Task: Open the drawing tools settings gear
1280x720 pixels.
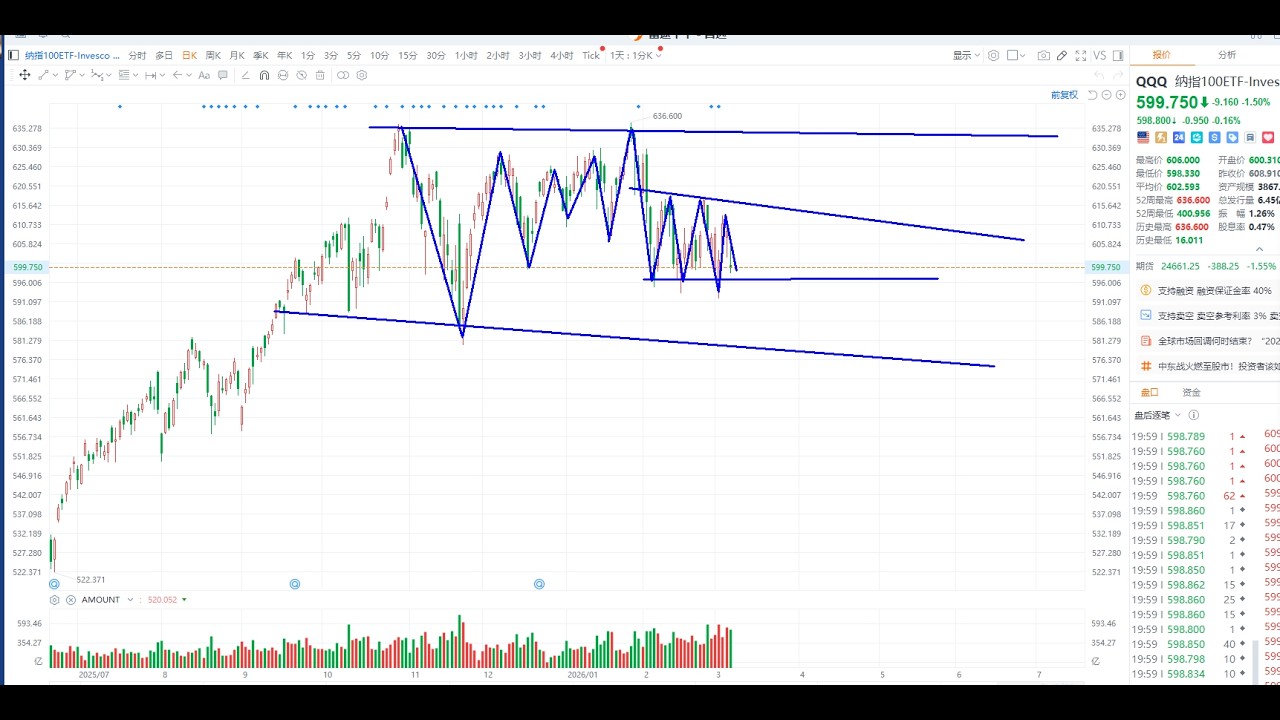Action: coord(361,75)
